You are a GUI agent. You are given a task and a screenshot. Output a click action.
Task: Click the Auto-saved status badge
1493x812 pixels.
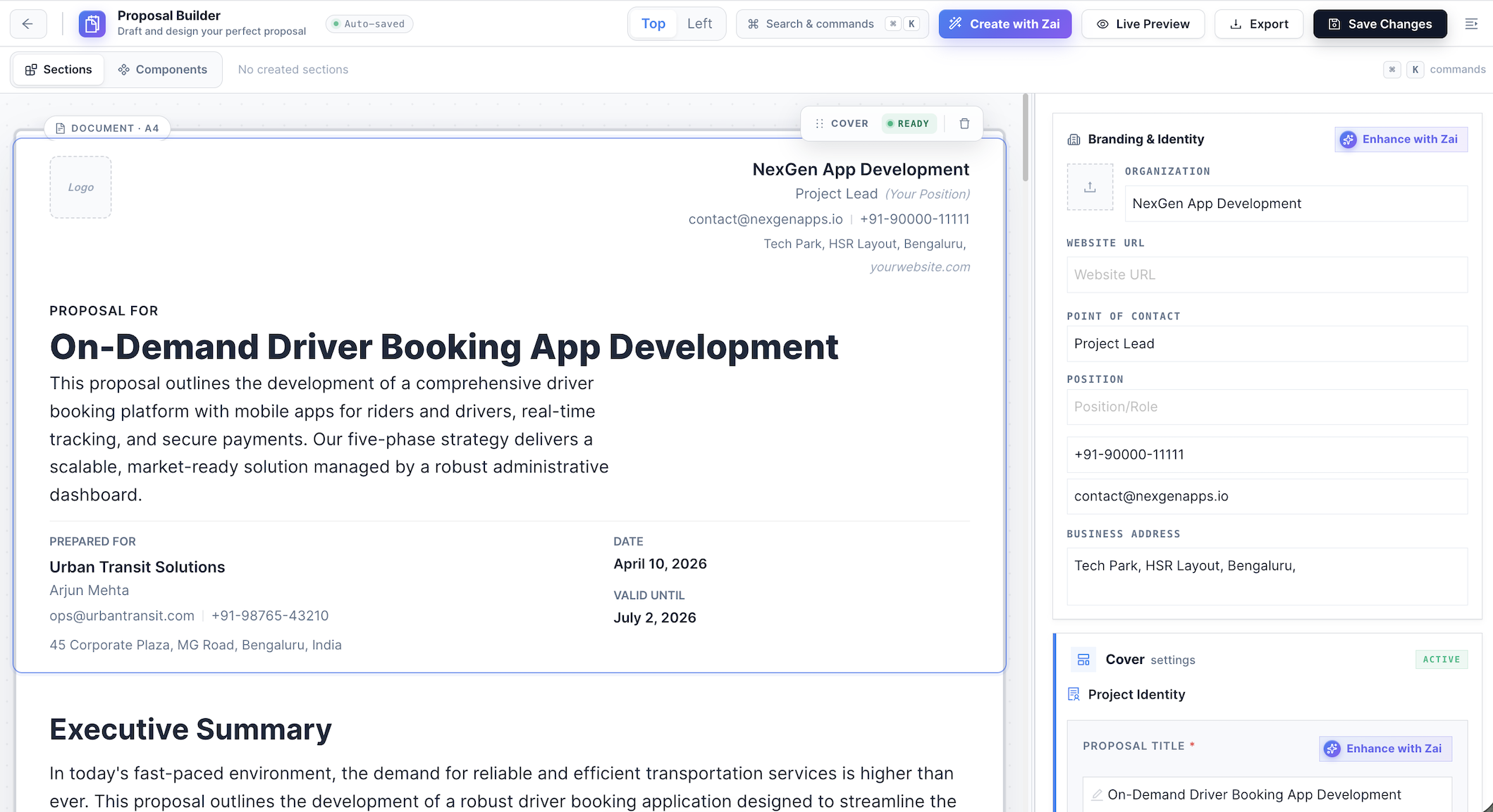[x=369, y=24]
